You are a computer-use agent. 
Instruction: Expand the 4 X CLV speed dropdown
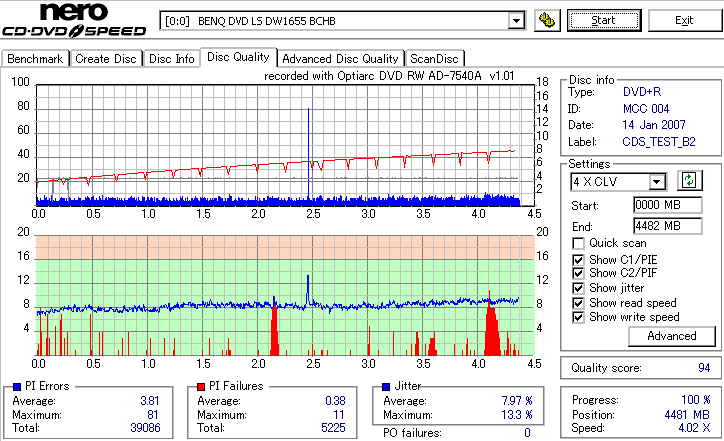point(656,181)
